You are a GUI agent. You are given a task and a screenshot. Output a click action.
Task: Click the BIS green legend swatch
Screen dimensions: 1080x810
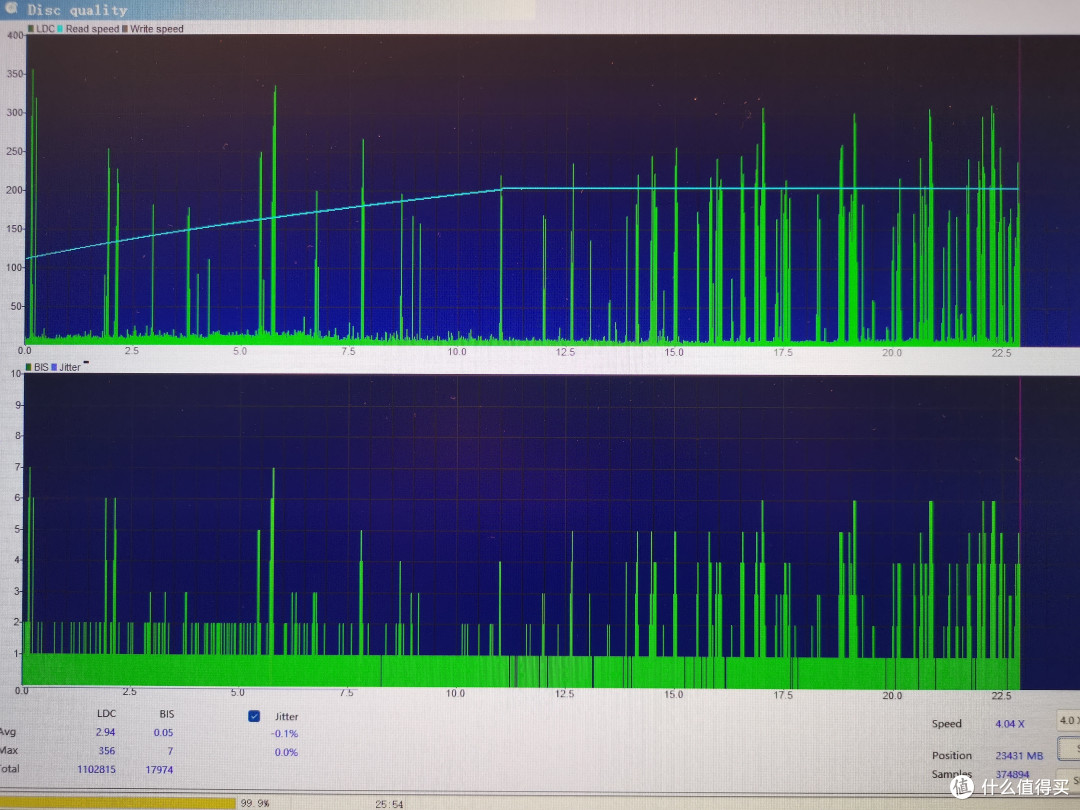pyautogui.click(x=28, y=367)
